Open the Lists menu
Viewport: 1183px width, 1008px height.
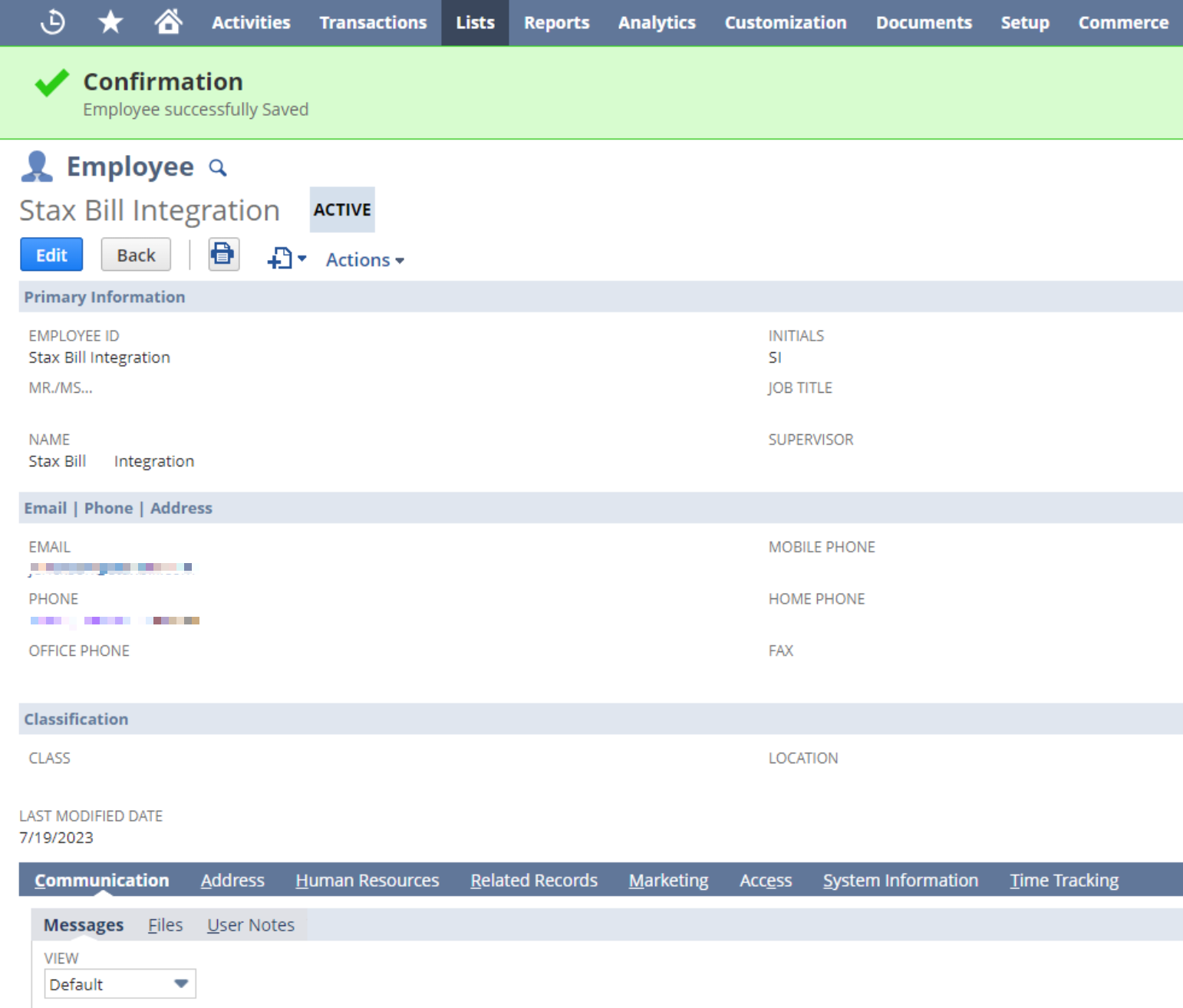tap(475, 23)
